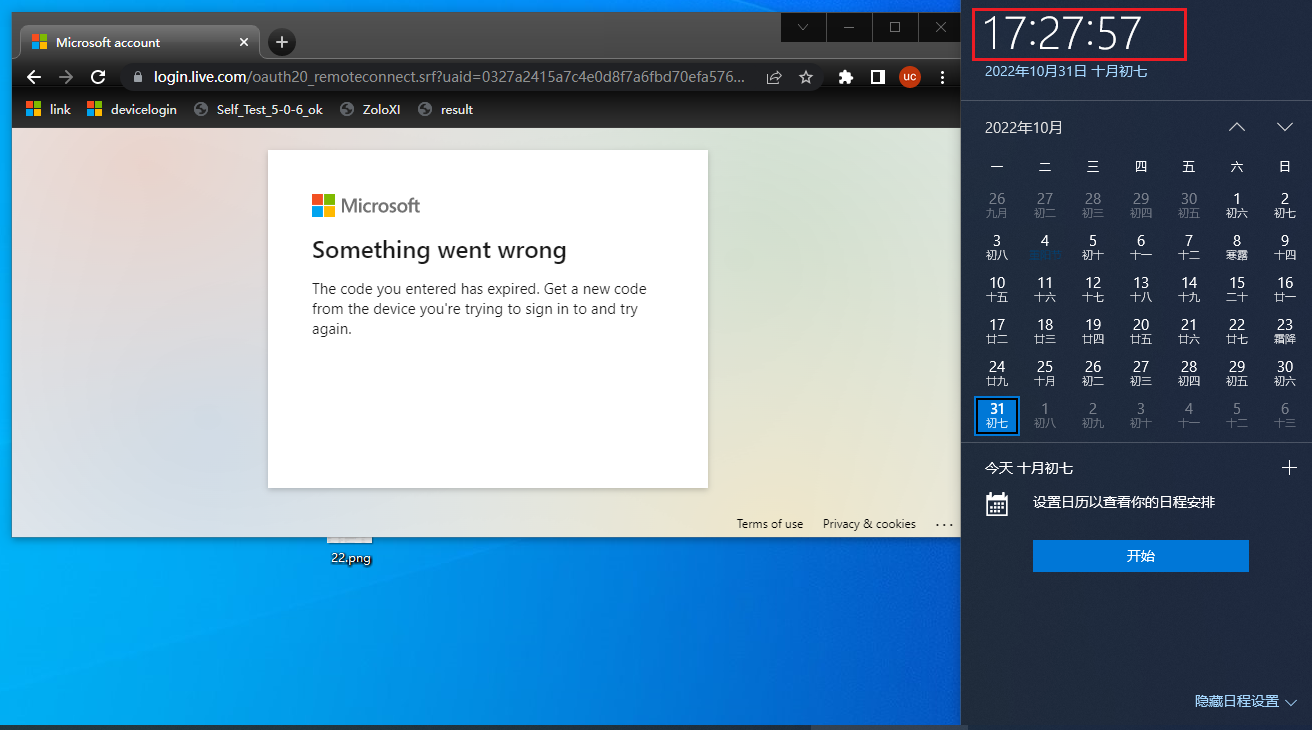Select September 26 九月 in calendar
Viewport: 1312px width, 730px height.
click(997, 205)
